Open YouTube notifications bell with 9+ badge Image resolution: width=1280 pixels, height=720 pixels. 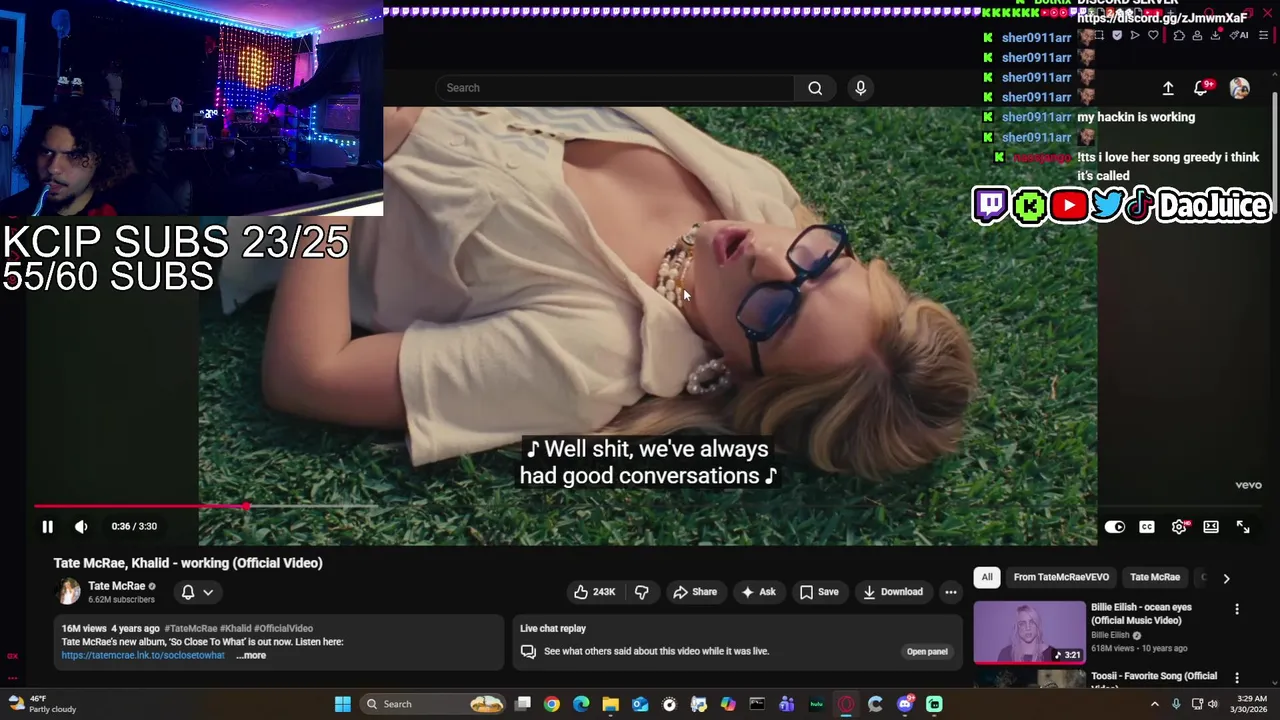[x=1202, y=88]
